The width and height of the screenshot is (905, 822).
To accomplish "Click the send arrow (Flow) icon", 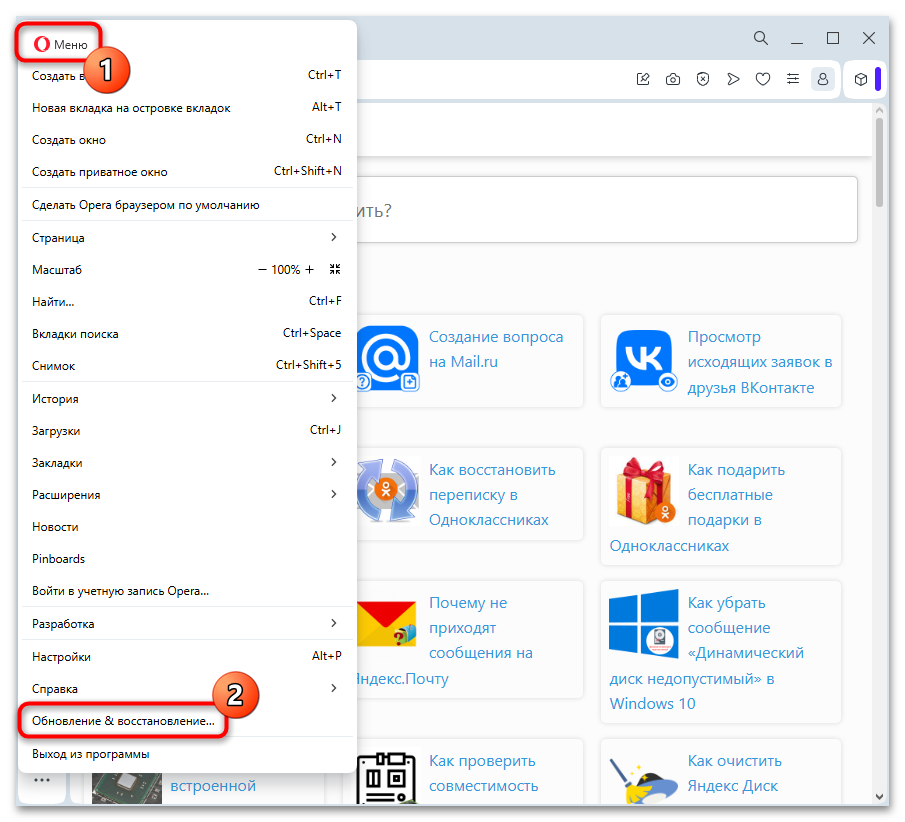I will coord(733,79).
